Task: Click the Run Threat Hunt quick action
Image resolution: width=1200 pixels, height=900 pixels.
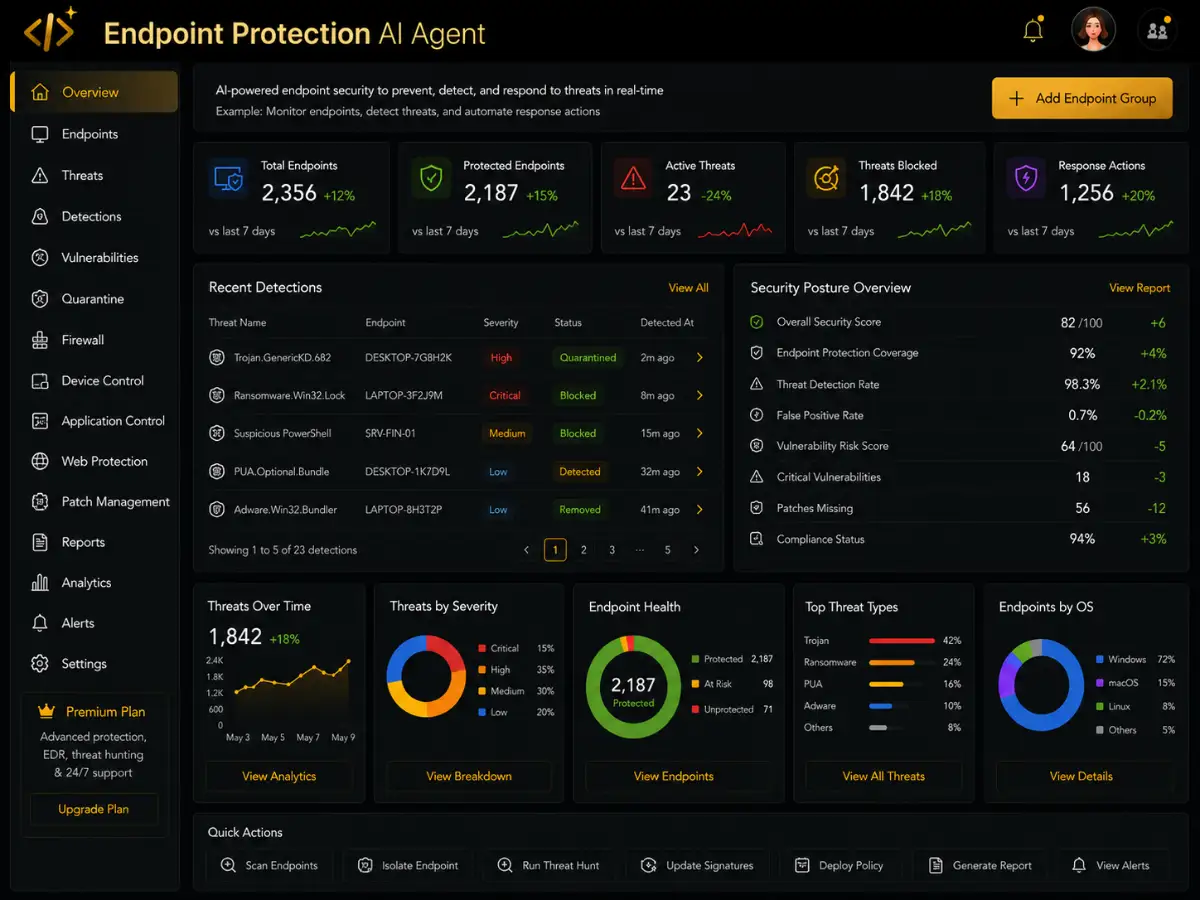Action: (548, 865)
